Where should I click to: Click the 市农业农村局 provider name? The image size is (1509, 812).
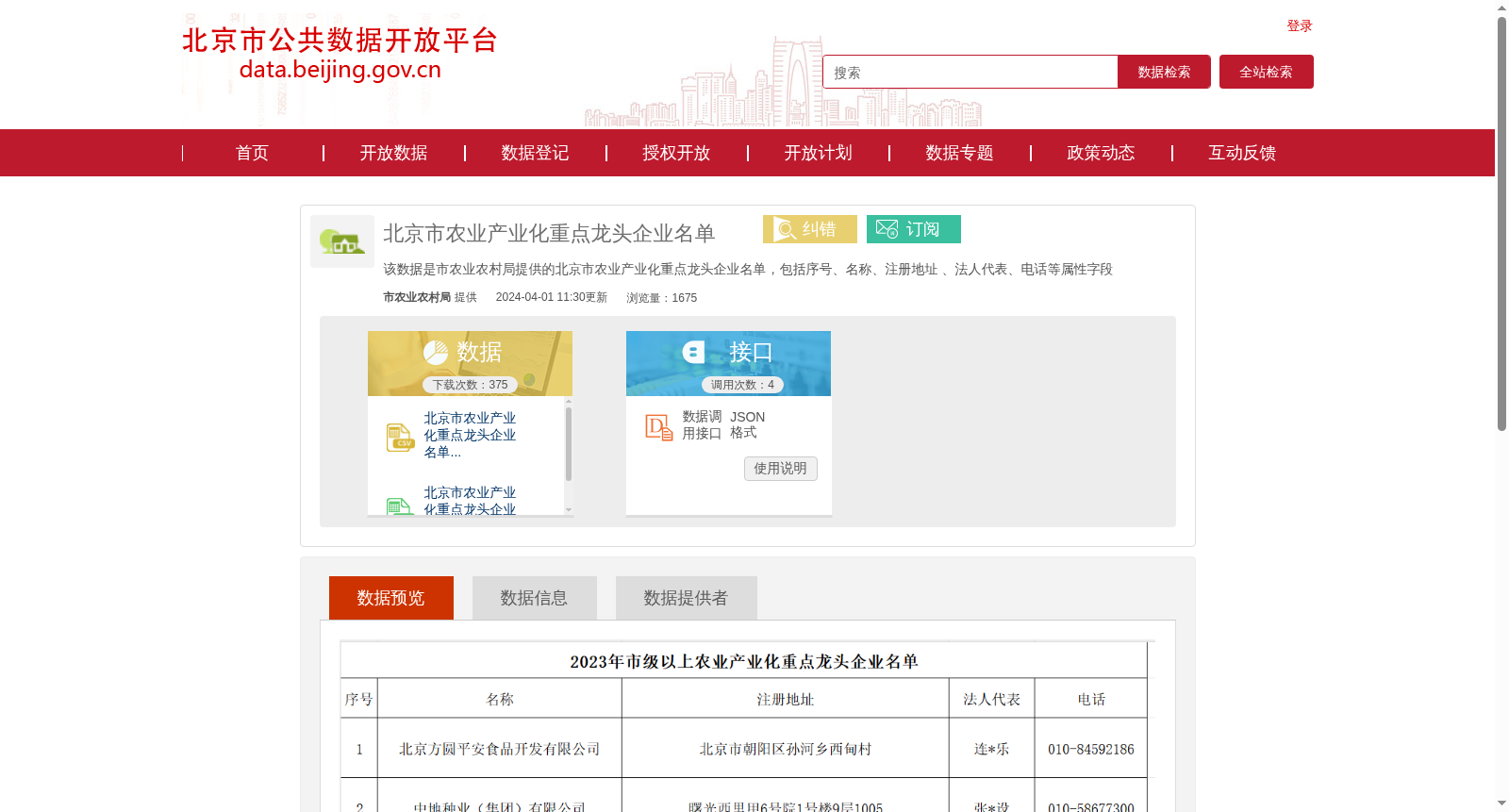tap(417, 297)
